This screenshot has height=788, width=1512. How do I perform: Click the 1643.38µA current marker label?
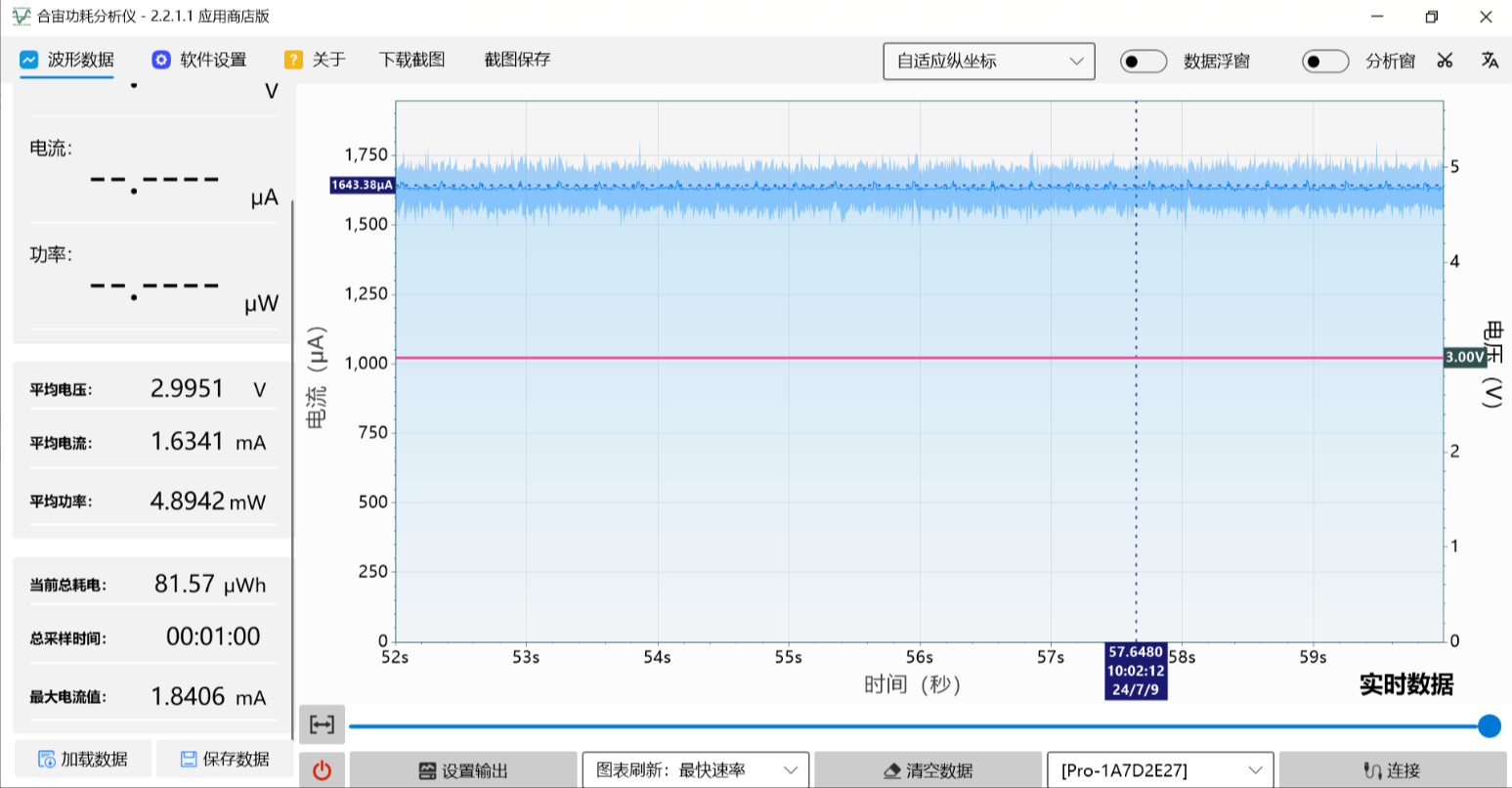(x=362, y=185)
